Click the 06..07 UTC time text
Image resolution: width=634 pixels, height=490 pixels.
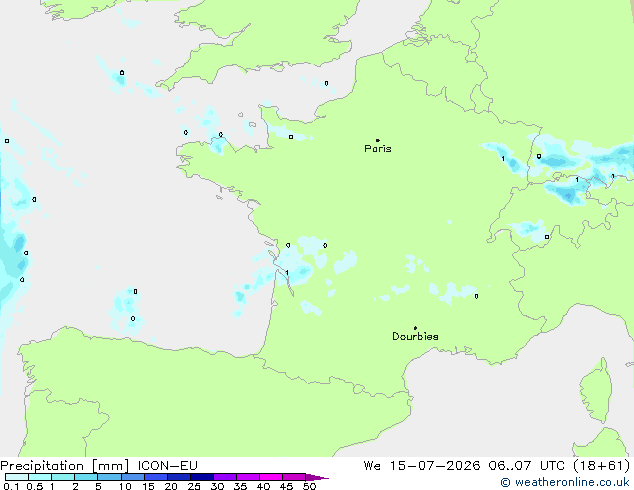point(526,466)
